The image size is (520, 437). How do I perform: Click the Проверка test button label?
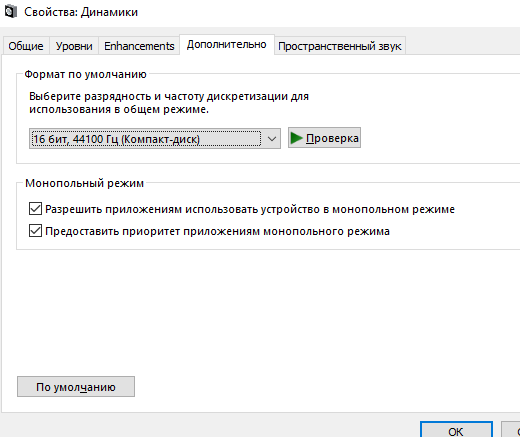coord(332,138)
